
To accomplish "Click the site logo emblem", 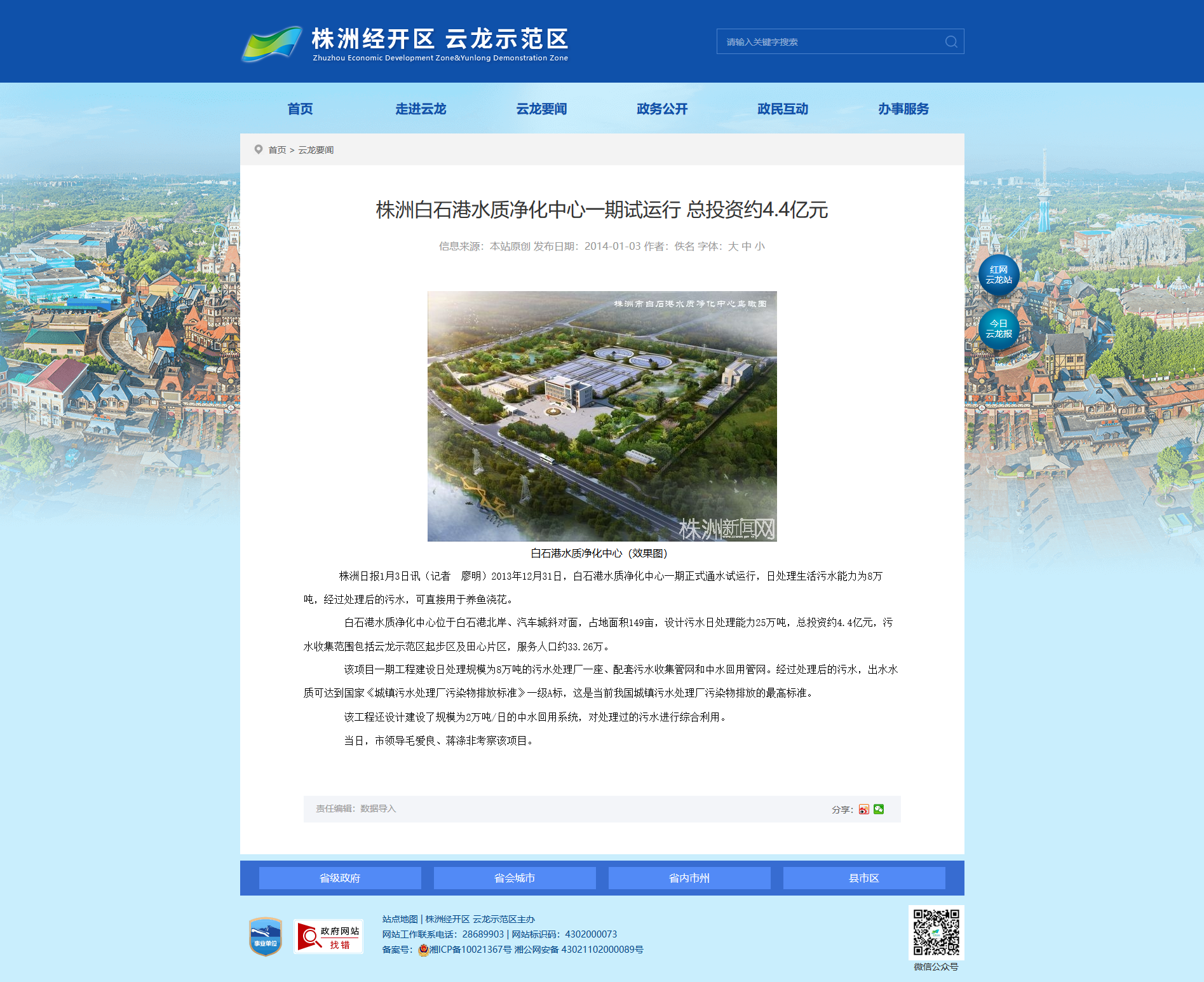I will pyautogui.click(x=272, y=43).
